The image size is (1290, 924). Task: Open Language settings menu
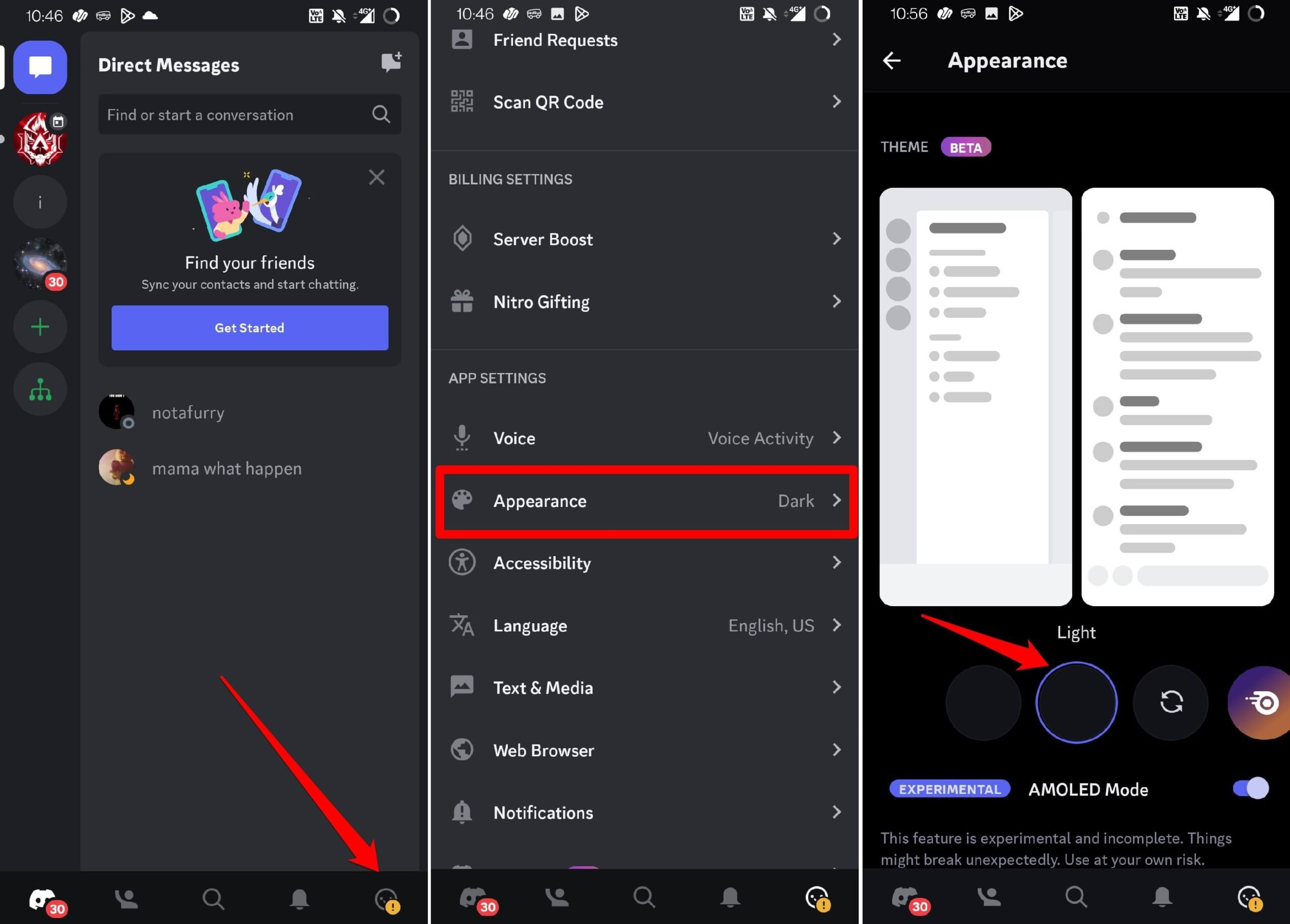pyautogui.click(x=644, y=625)
